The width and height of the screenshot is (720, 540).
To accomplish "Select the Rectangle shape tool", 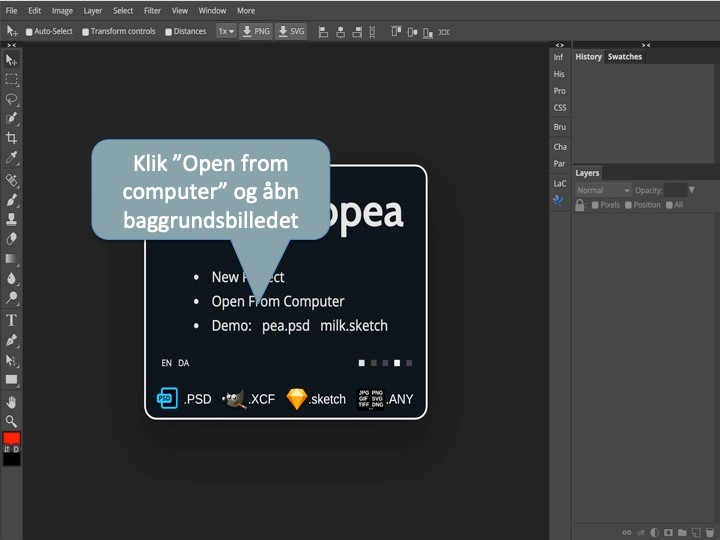I will tap(11, 380).
